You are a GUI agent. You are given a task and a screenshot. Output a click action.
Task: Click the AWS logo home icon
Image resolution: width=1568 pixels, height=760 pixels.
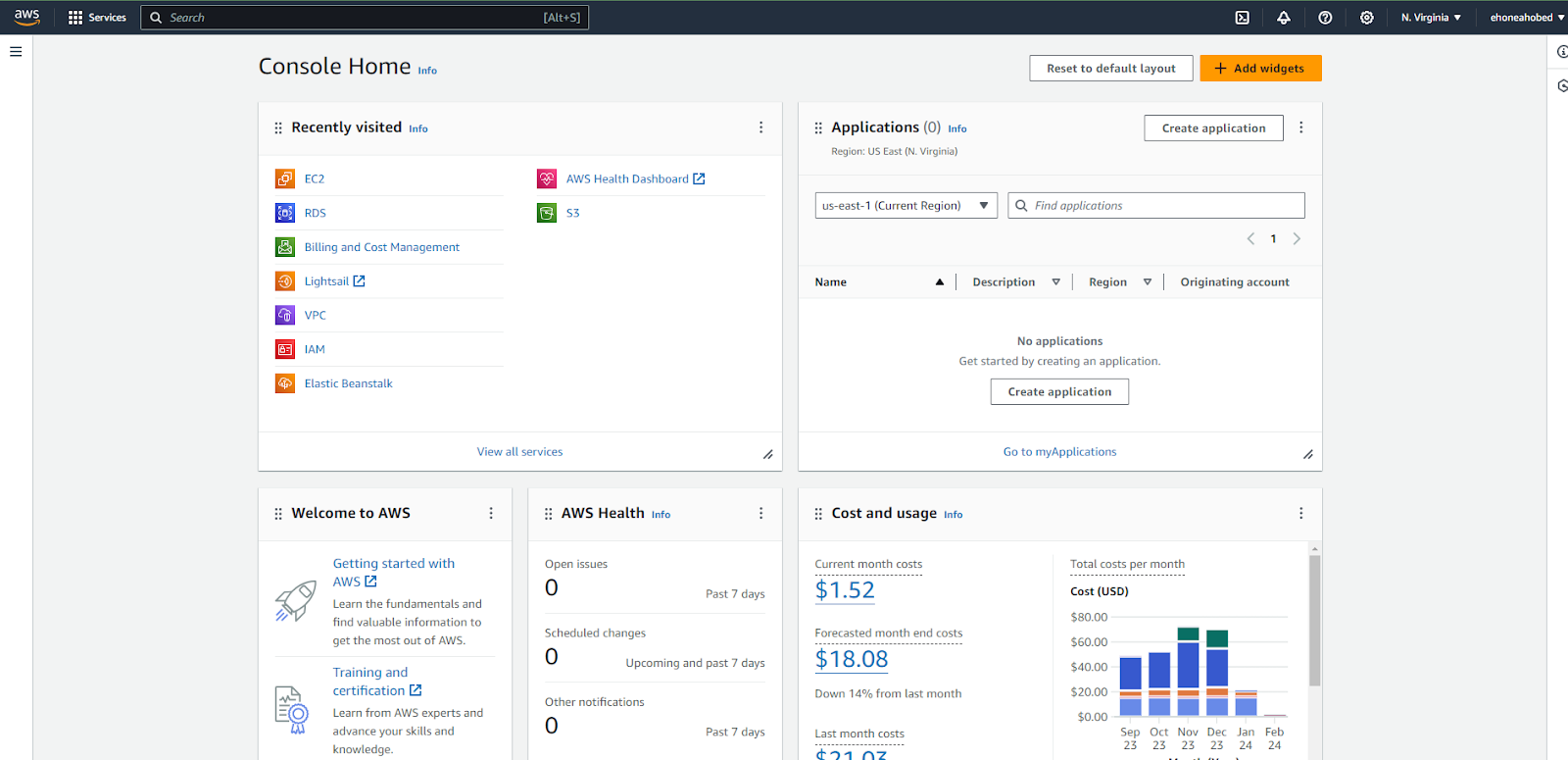26,17
